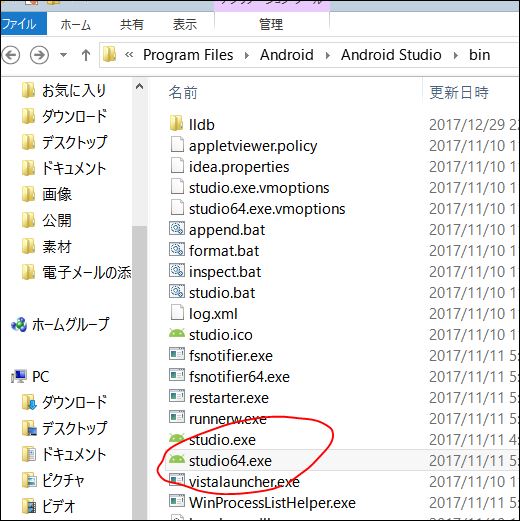Open the recent locations dropdown arrow

tap(63, 55)
